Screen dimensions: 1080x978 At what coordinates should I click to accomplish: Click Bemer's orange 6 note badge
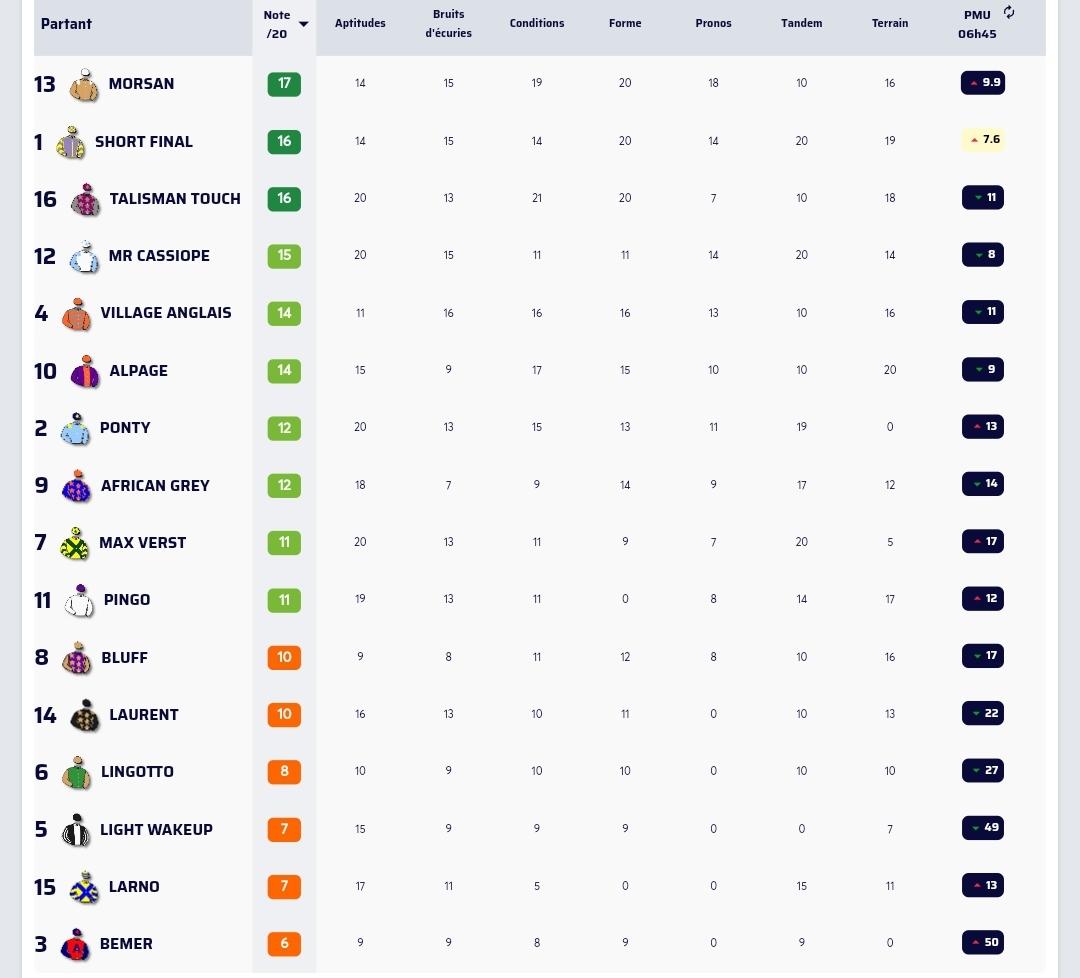pyautogui.click(x=284, y=944)
